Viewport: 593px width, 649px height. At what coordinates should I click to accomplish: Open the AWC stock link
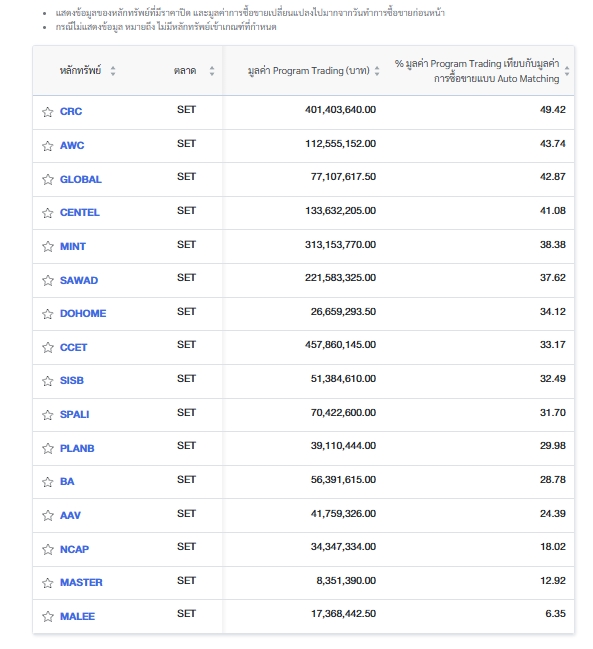[72, 145]
